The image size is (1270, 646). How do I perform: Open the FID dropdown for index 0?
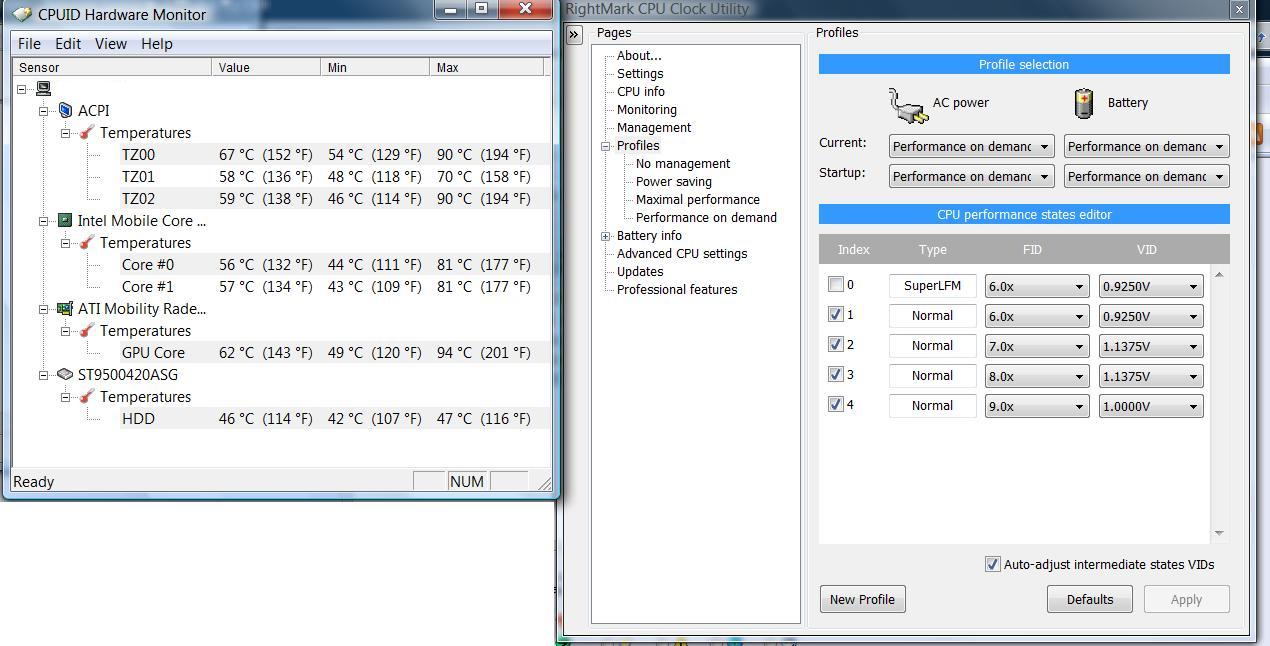pos(1037,286)
